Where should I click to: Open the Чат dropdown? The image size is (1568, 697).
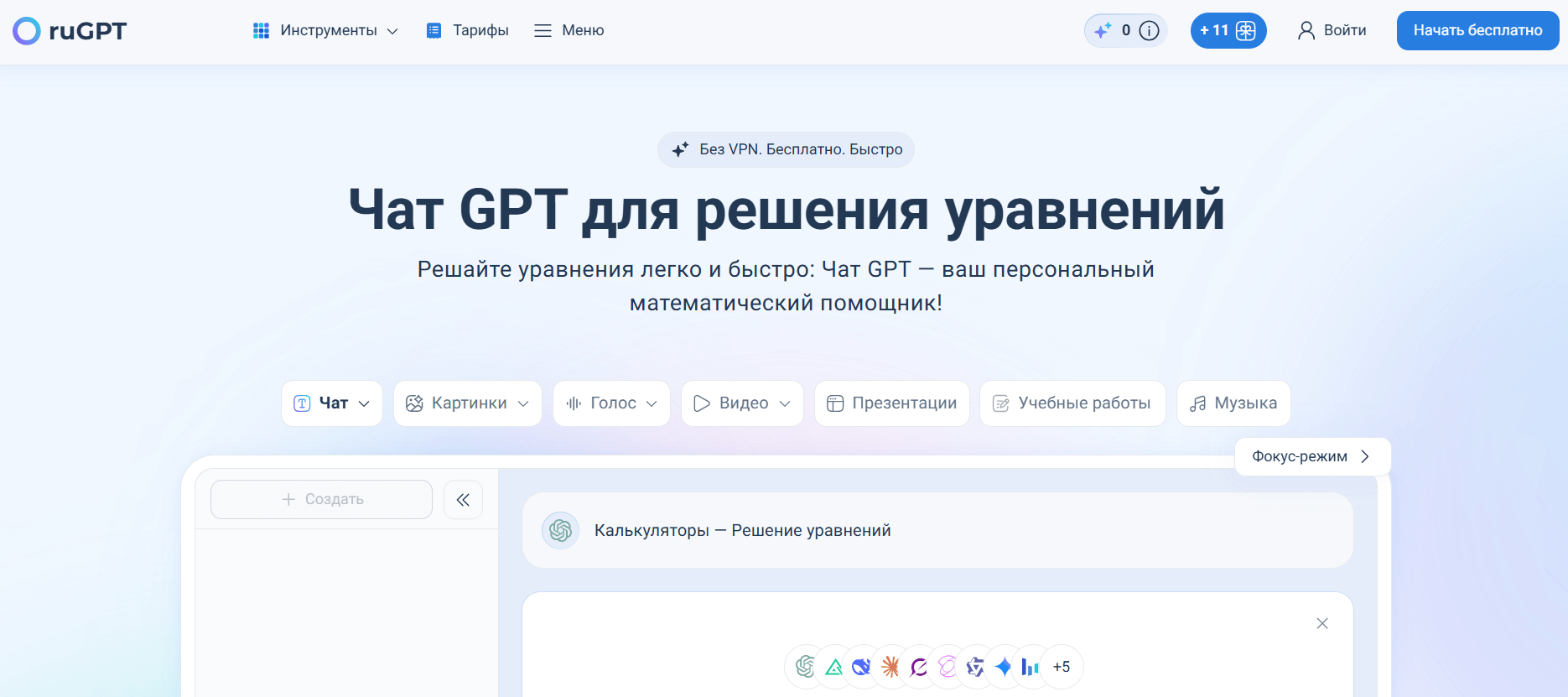(x=332, y=403)
